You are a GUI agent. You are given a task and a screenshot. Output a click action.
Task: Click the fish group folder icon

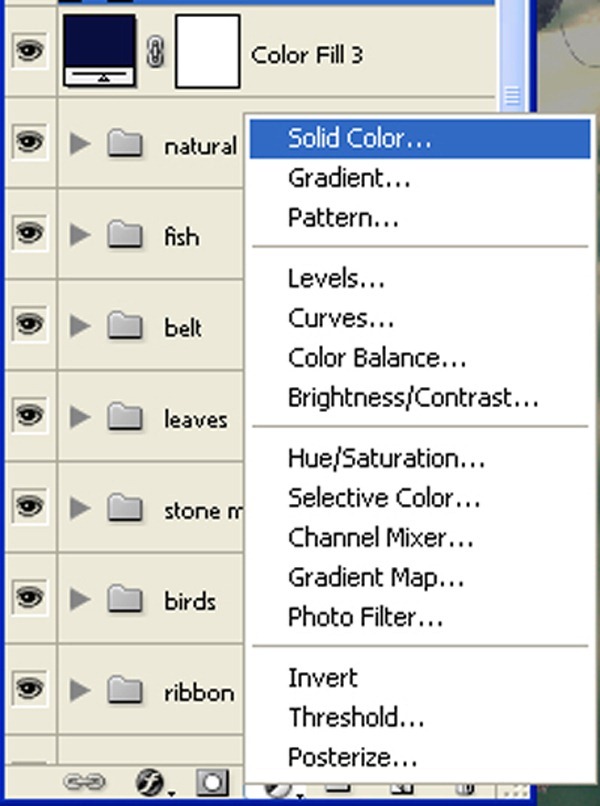click(125, 235)
